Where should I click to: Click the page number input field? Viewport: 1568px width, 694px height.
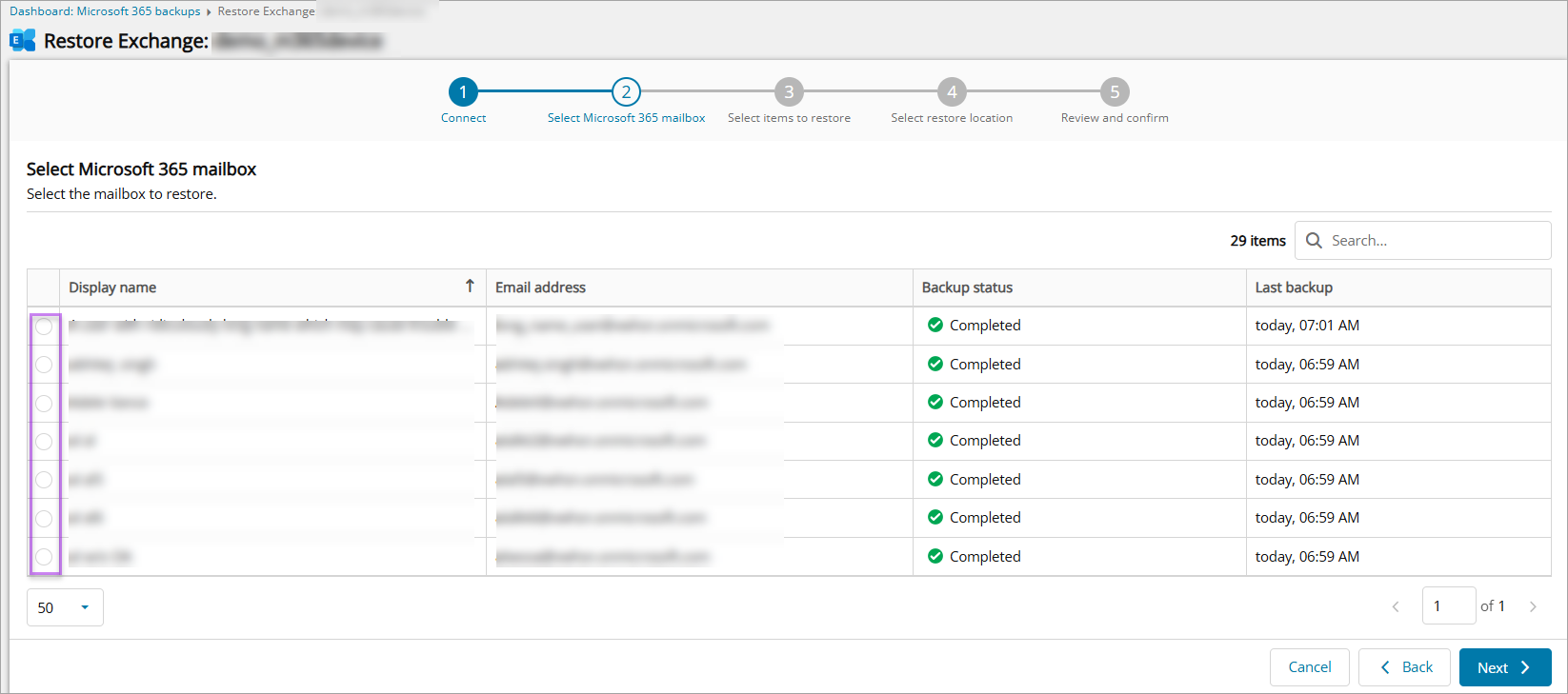point(1448,606)
